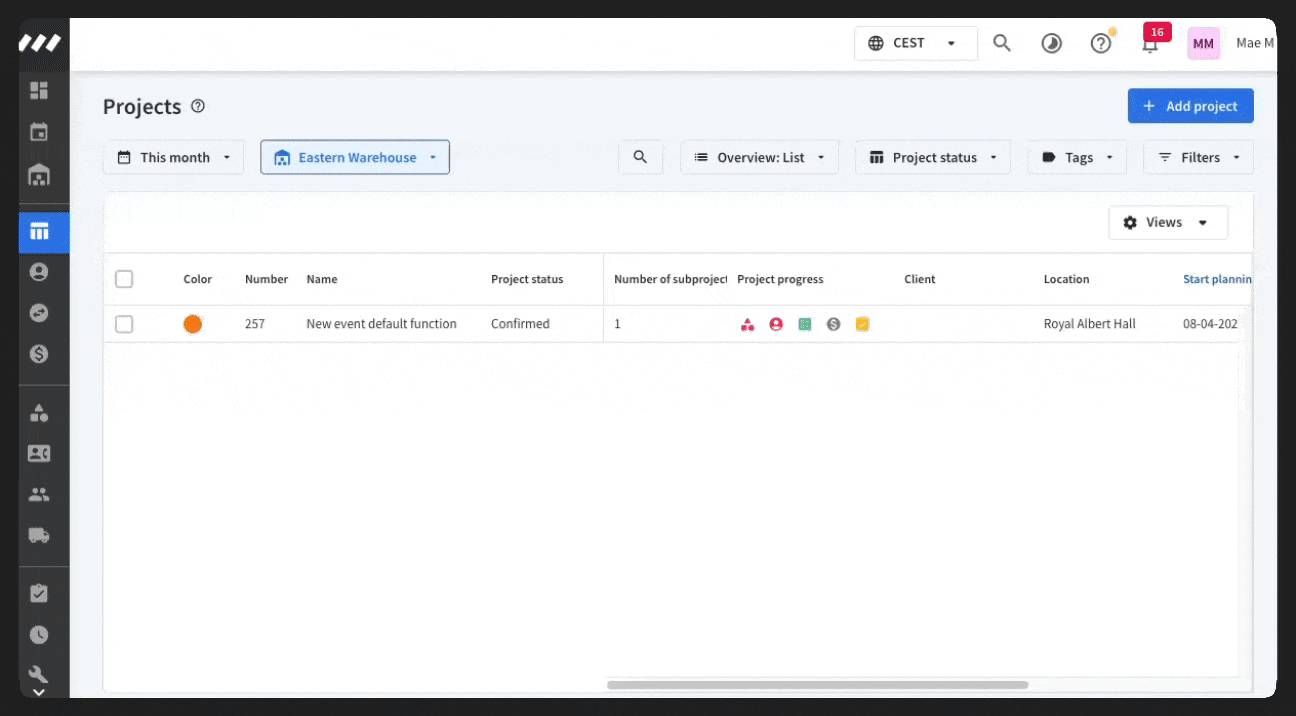Open the crew person icon in the sidebar

click(39, 272)
